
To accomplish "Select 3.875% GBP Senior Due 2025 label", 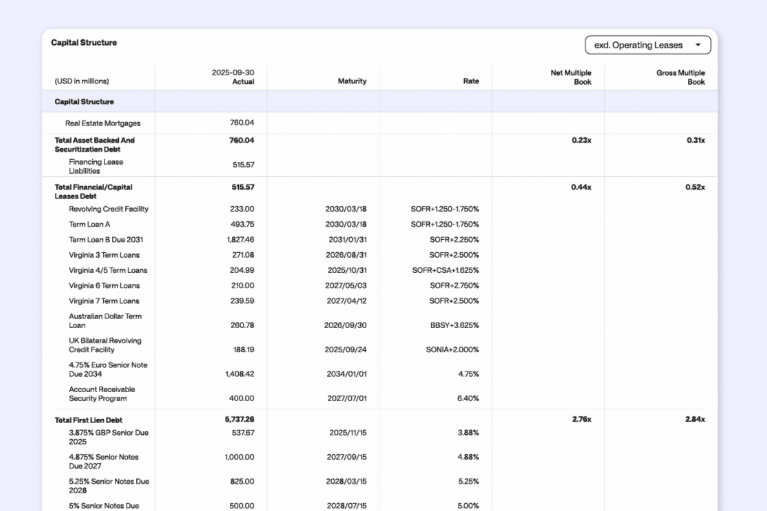I will pyautogui.click(x=108, y=437).
